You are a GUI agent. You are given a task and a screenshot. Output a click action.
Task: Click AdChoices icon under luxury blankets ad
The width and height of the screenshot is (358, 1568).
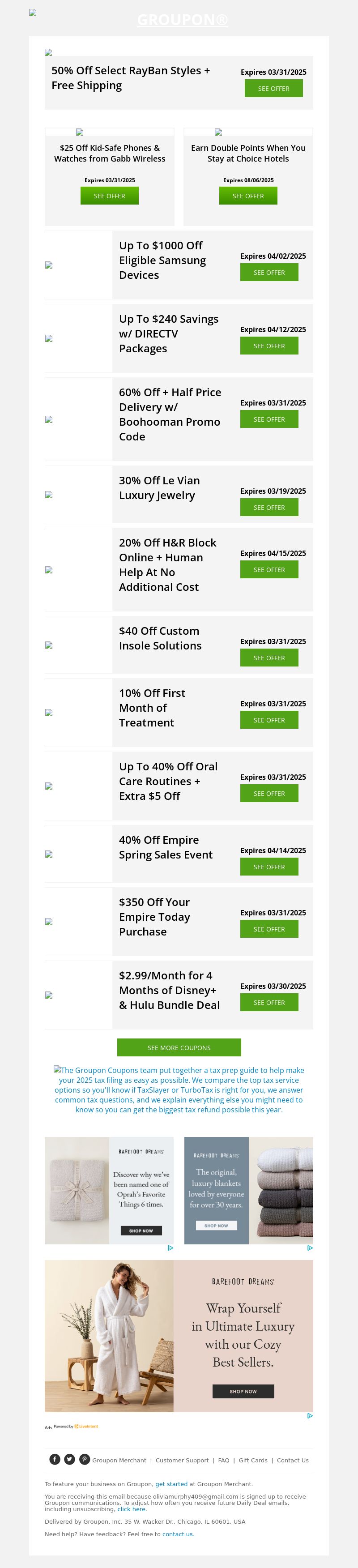(x=310, y=1248)
